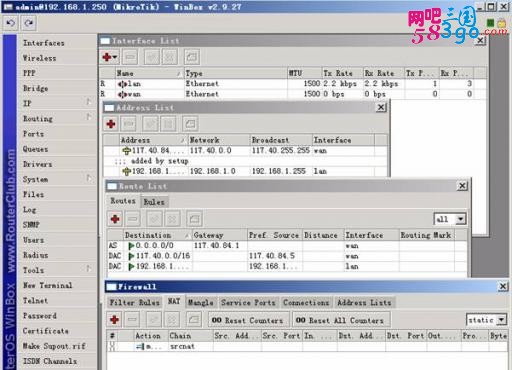Remove the selected route in Route List
This screenshot has width=512, height=370.
click(133, 219)
